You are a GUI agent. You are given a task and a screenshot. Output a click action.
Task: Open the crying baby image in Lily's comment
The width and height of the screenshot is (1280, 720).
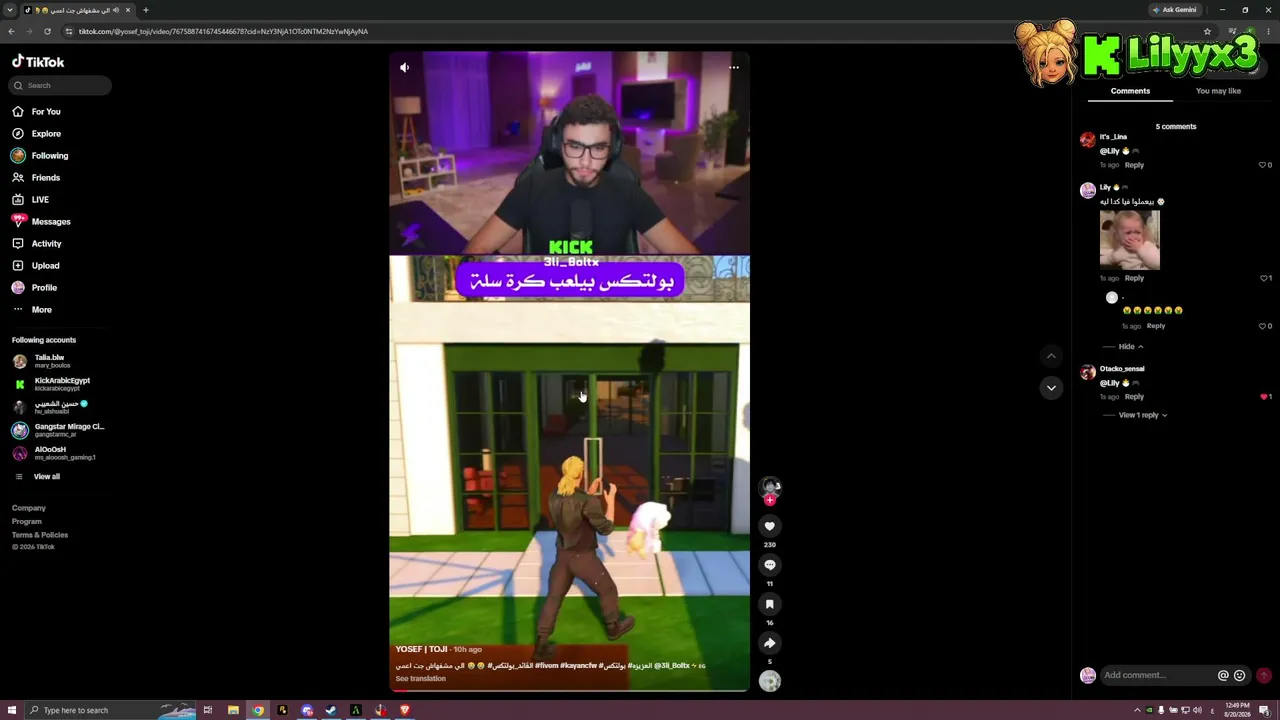[1130, 240]
